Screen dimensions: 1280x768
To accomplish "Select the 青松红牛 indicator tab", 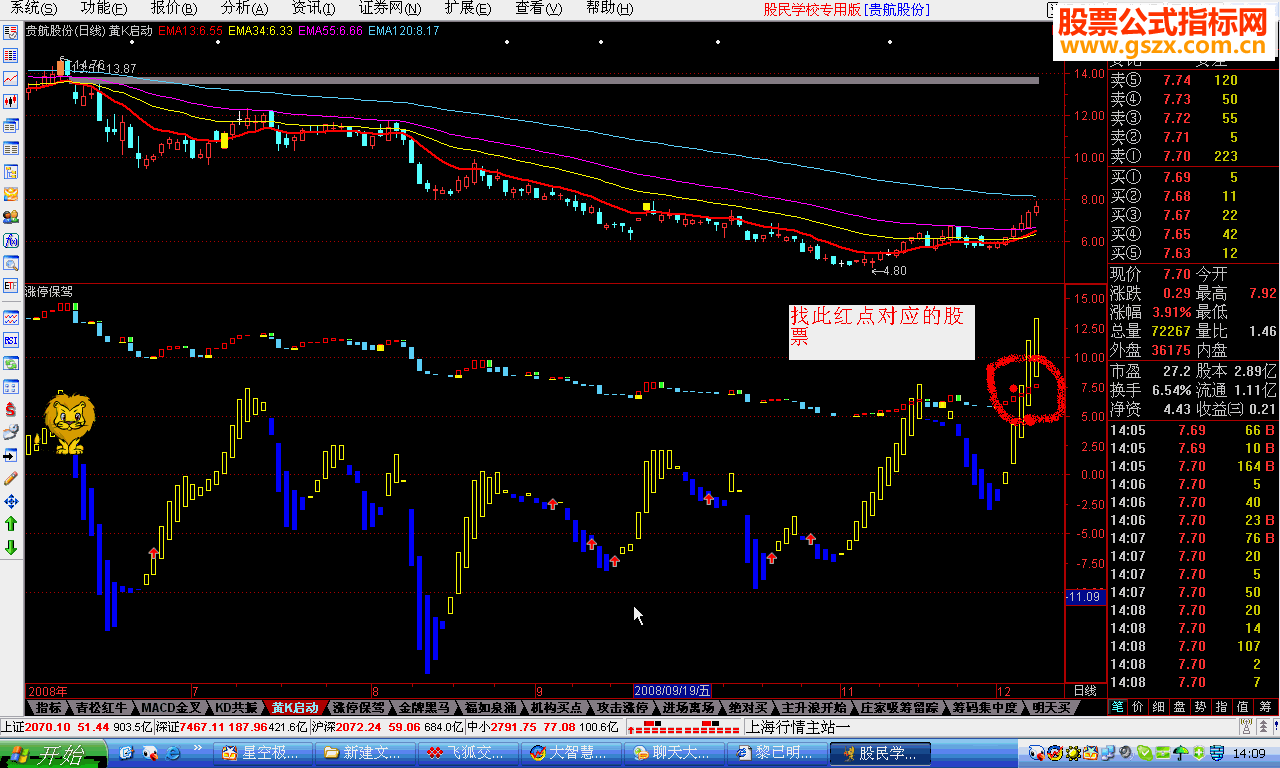I will tap(101, 707).
